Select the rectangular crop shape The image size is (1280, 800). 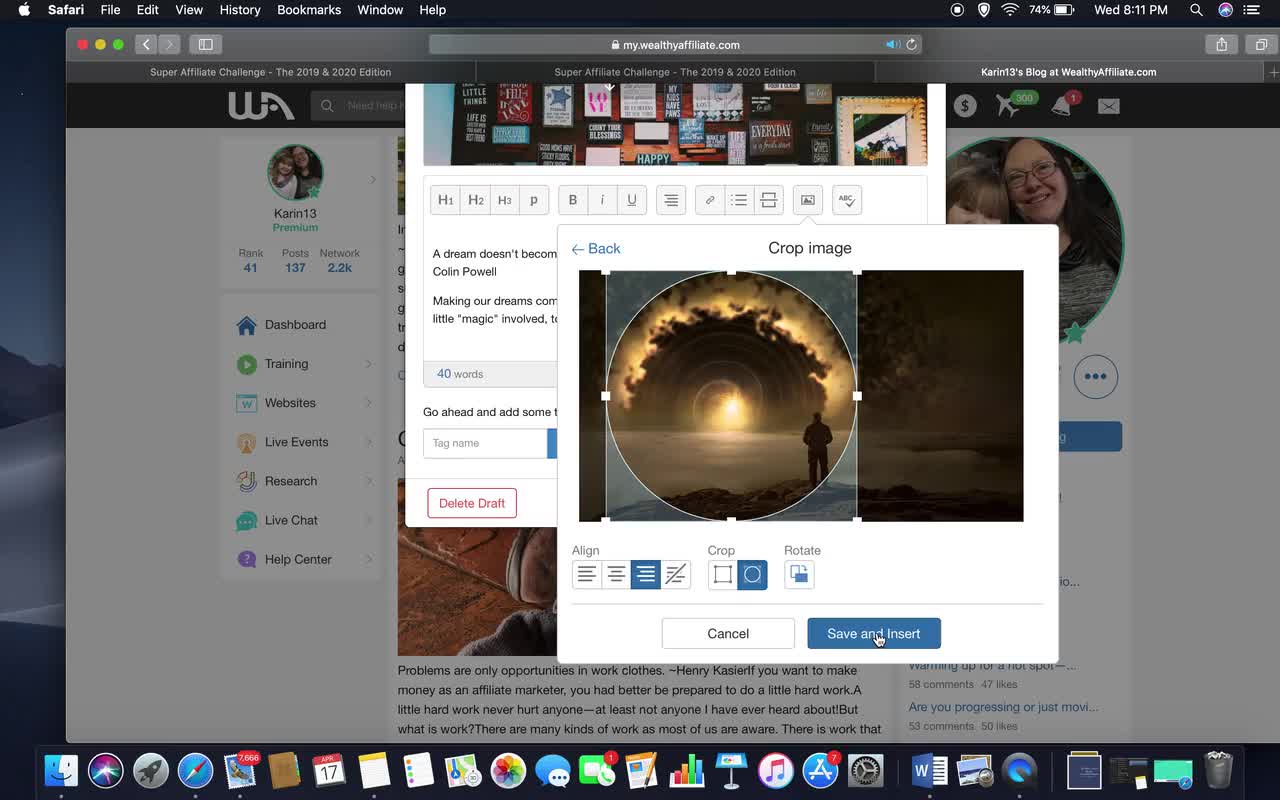click(x=722, y=574)
